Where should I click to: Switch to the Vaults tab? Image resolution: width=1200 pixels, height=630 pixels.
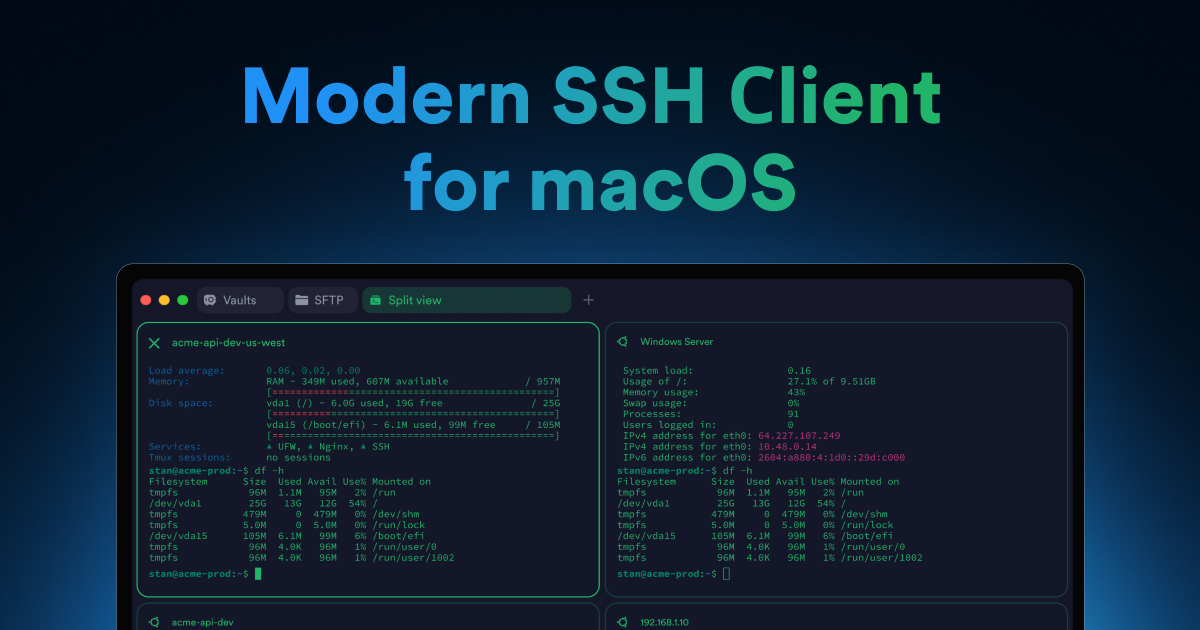[x=240, y=299]
